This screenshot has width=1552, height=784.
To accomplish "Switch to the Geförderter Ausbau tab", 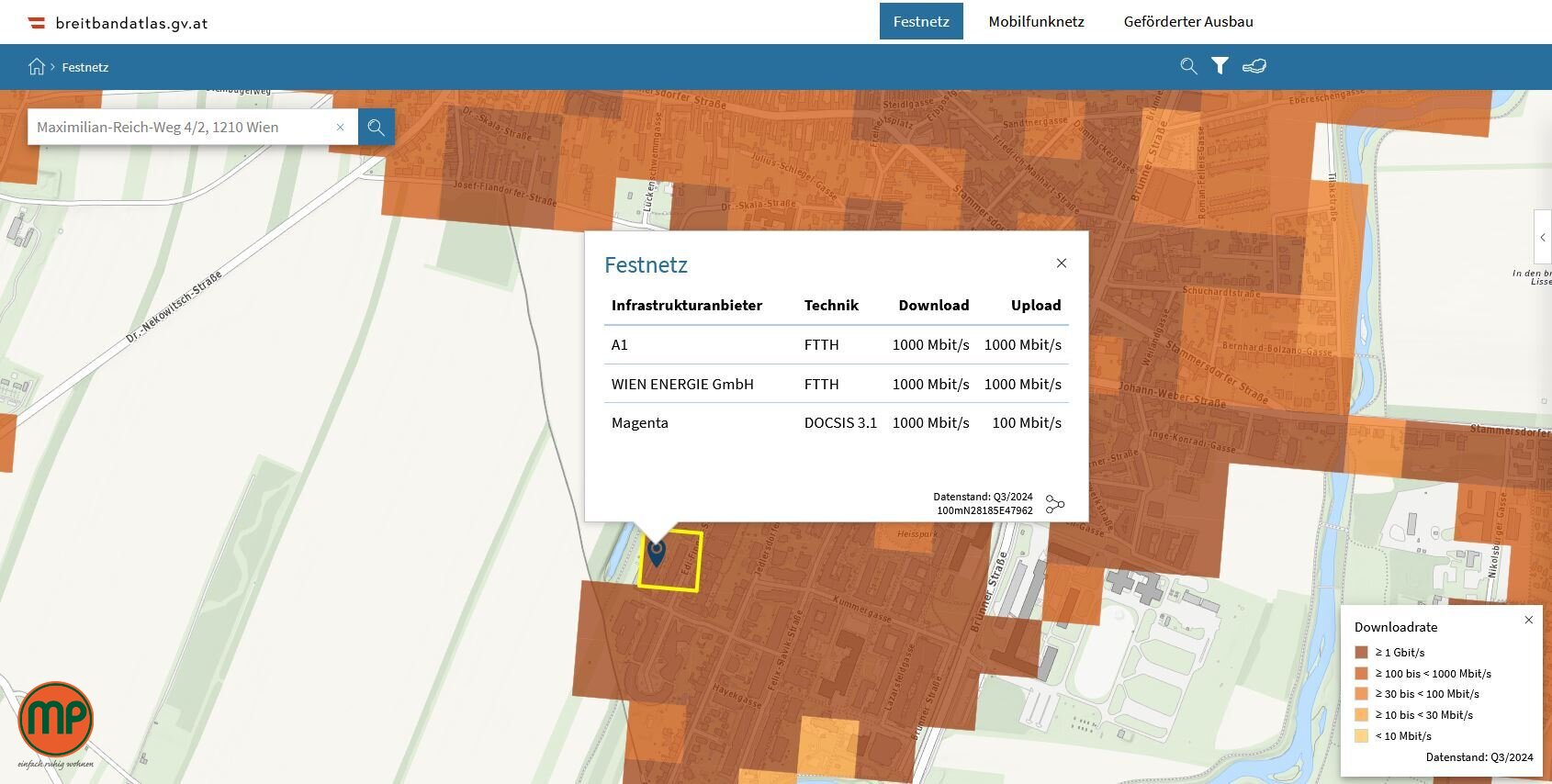I will [x=1188, y=21].
